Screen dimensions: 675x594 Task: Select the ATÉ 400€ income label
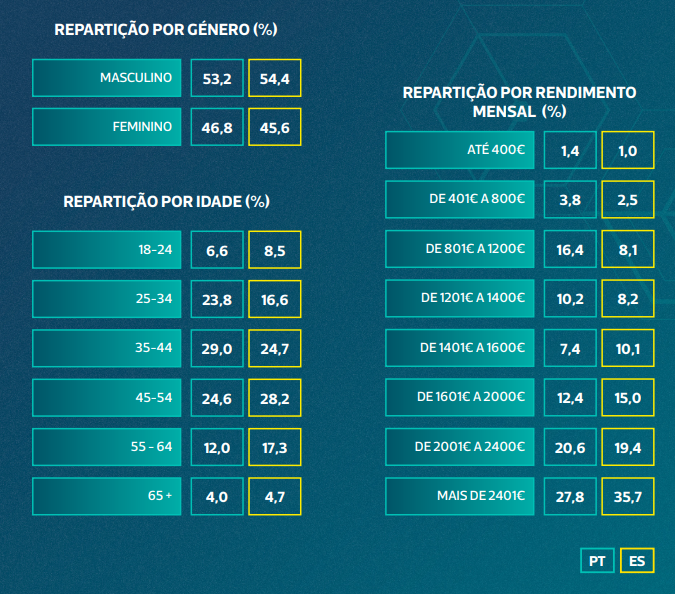coord(460,150)
